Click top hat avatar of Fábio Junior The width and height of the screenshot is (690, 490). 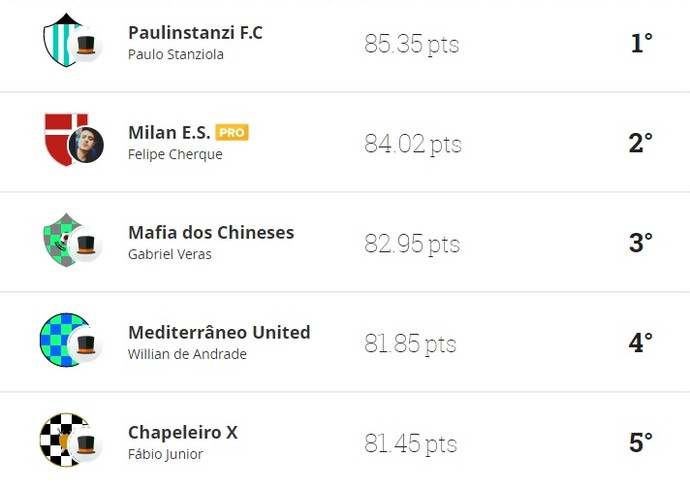coord(86,444)
